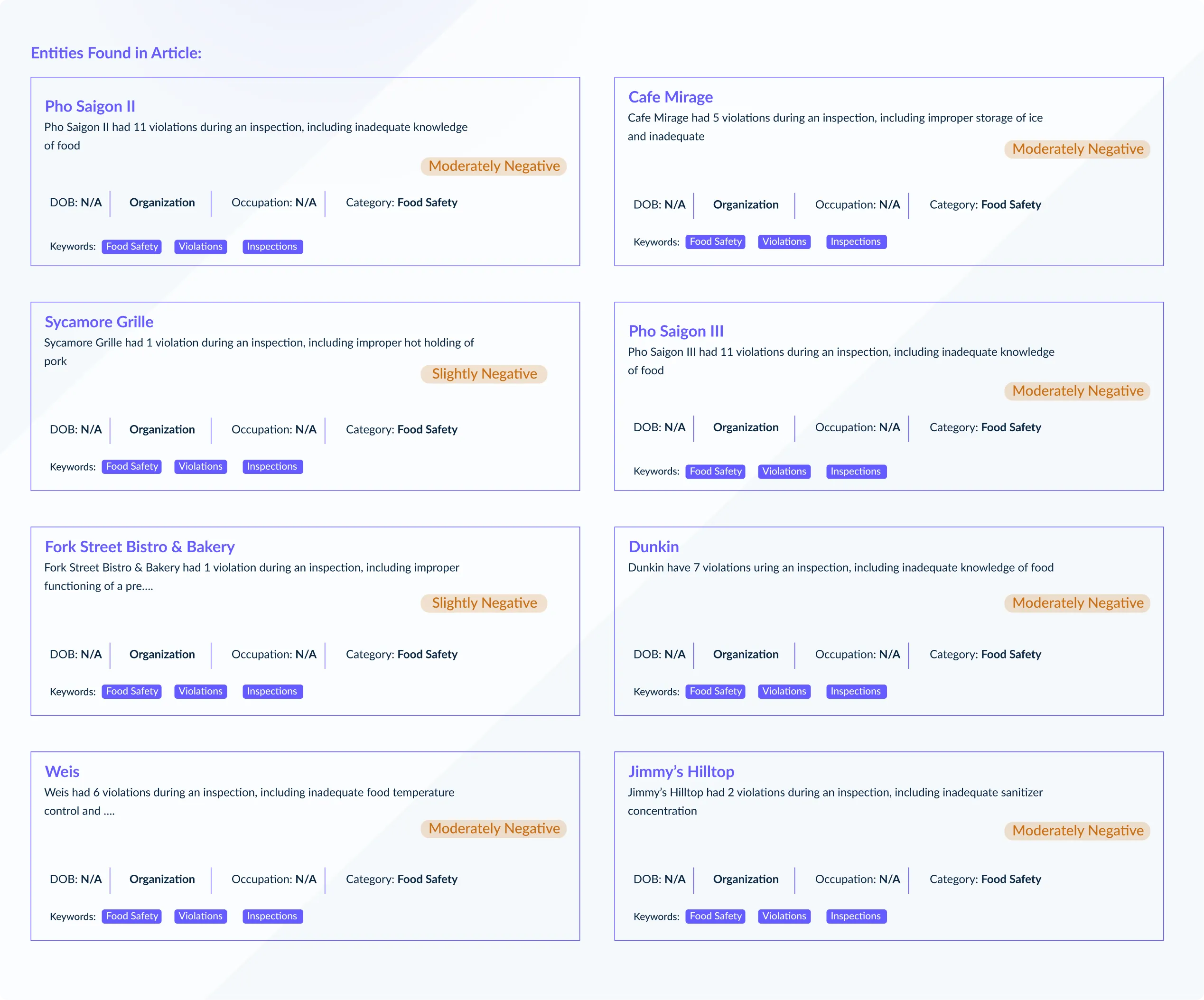The width and height of the screenshot is (1204, 1000).
Task: Click 'Organization' label in Cafe Mirage card
Action: (746, 205)
